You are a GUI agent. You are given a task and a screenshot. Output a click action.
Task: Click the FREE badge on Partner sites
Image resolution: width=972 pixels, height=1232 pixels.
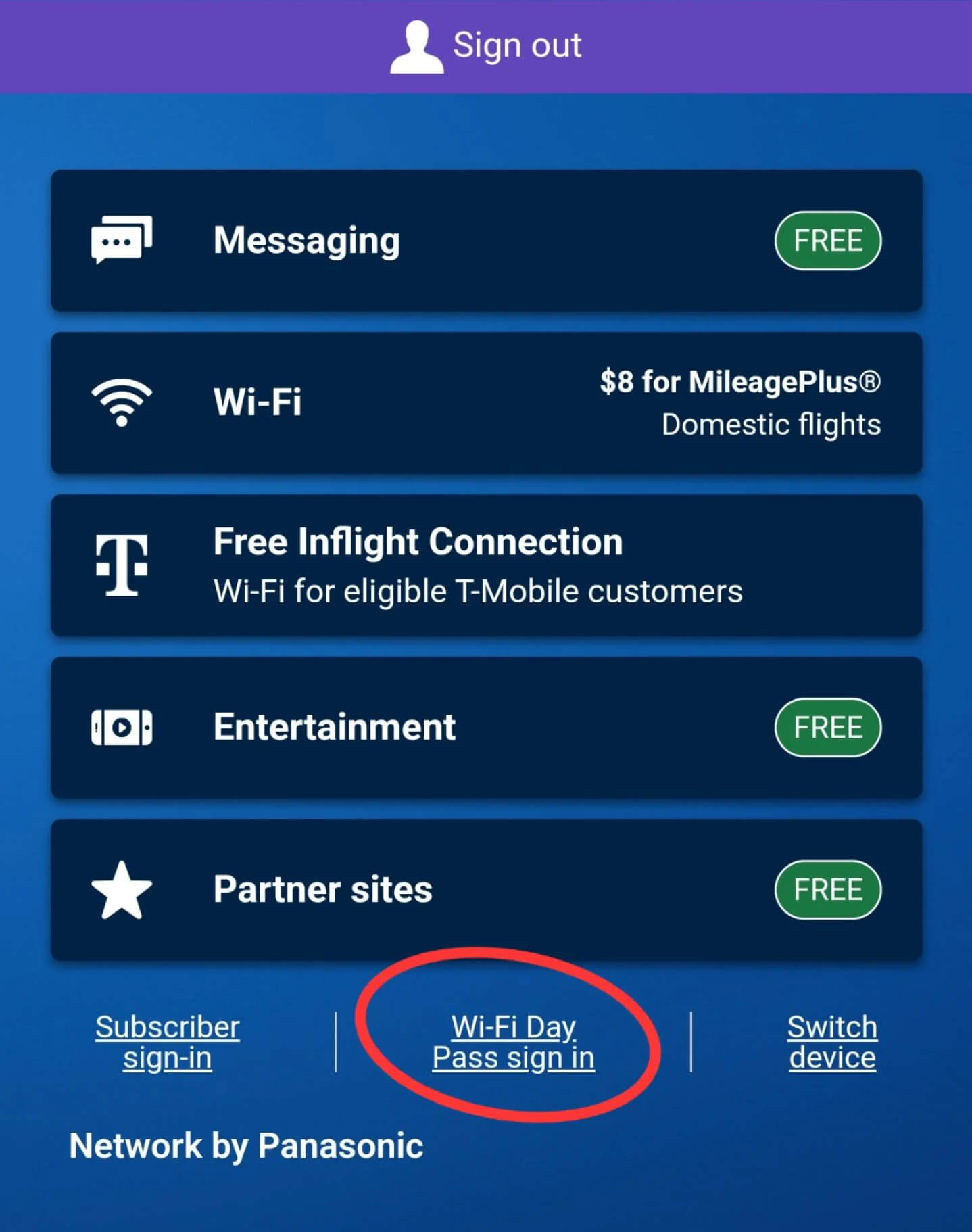click(828, 890)
